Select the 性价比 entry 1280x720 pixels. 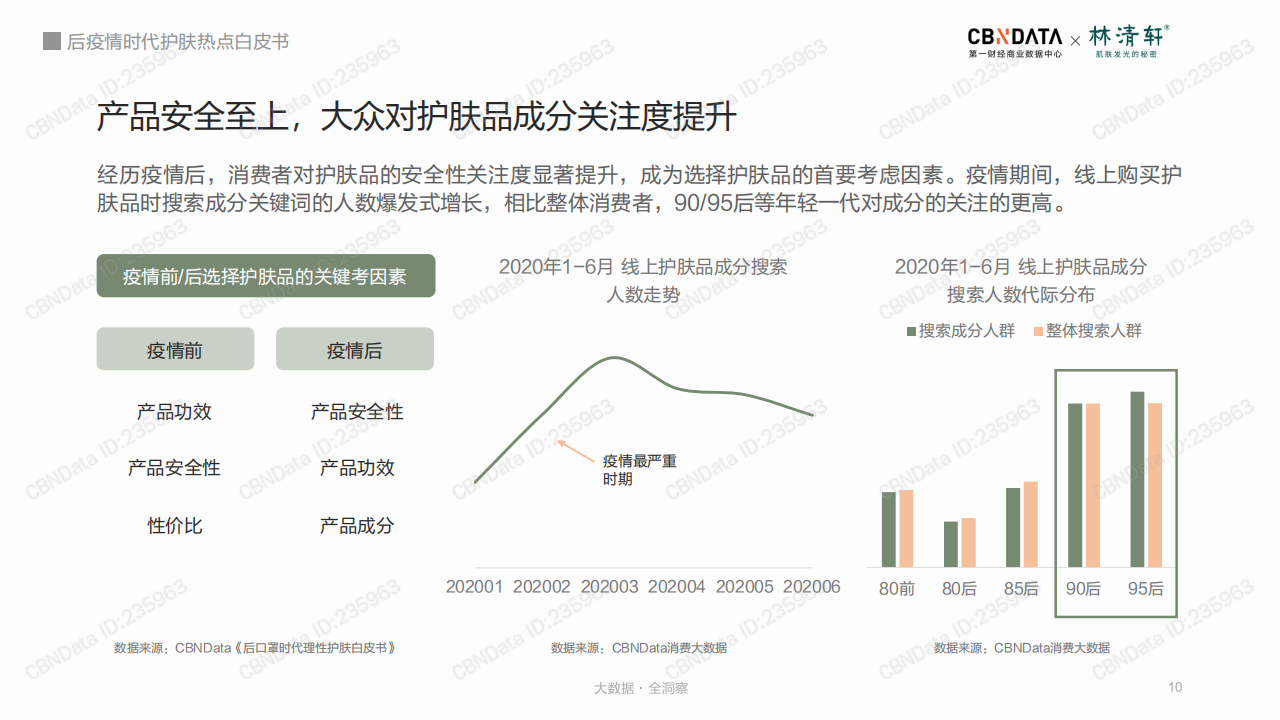175,525
